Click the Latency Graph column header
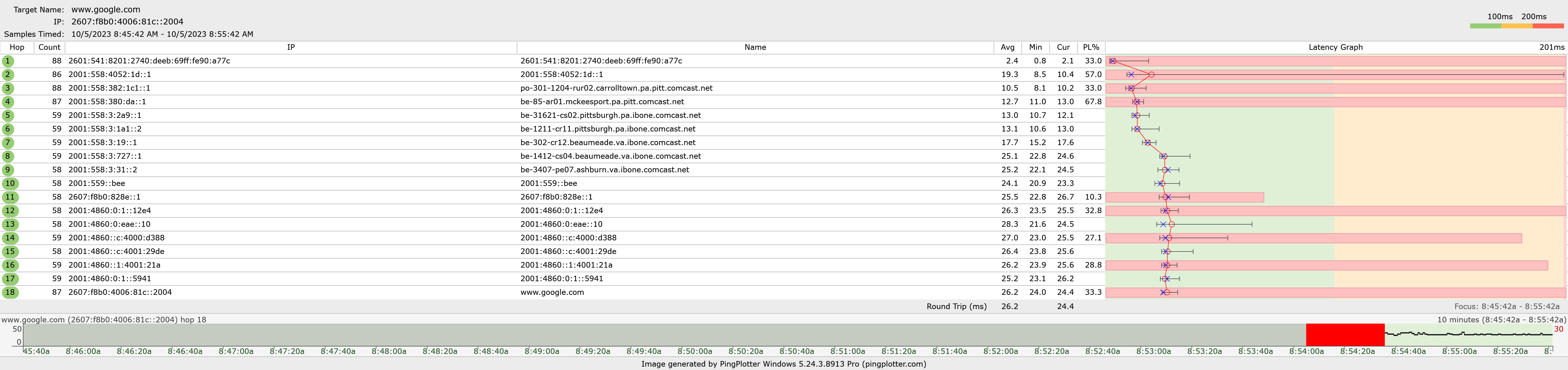This screenshot has height=370, width=1568. (x=1336, y=47)
